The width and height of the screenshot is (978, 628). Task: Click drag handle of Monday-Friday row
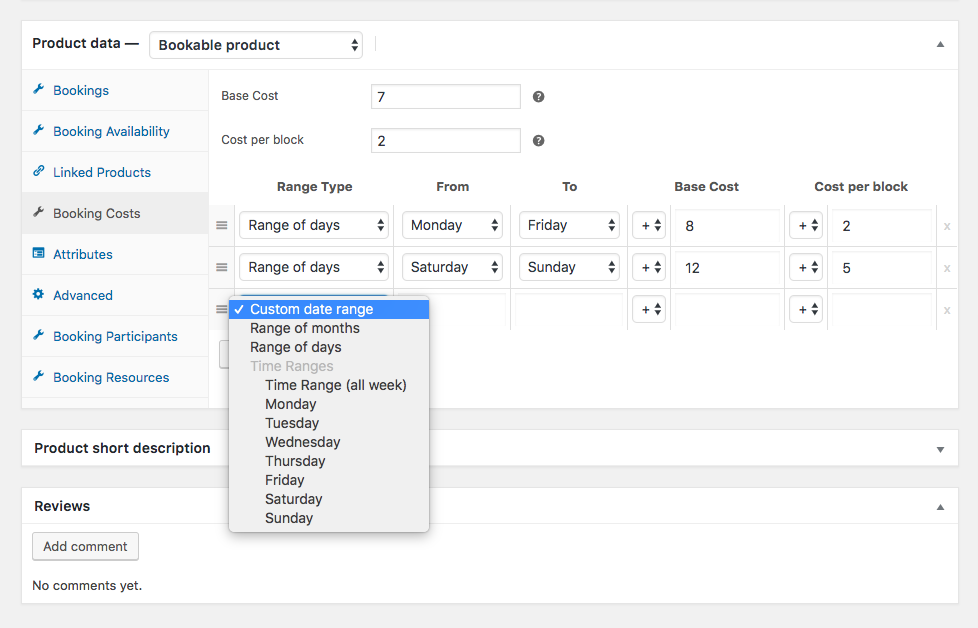click(x=222, y=226)
